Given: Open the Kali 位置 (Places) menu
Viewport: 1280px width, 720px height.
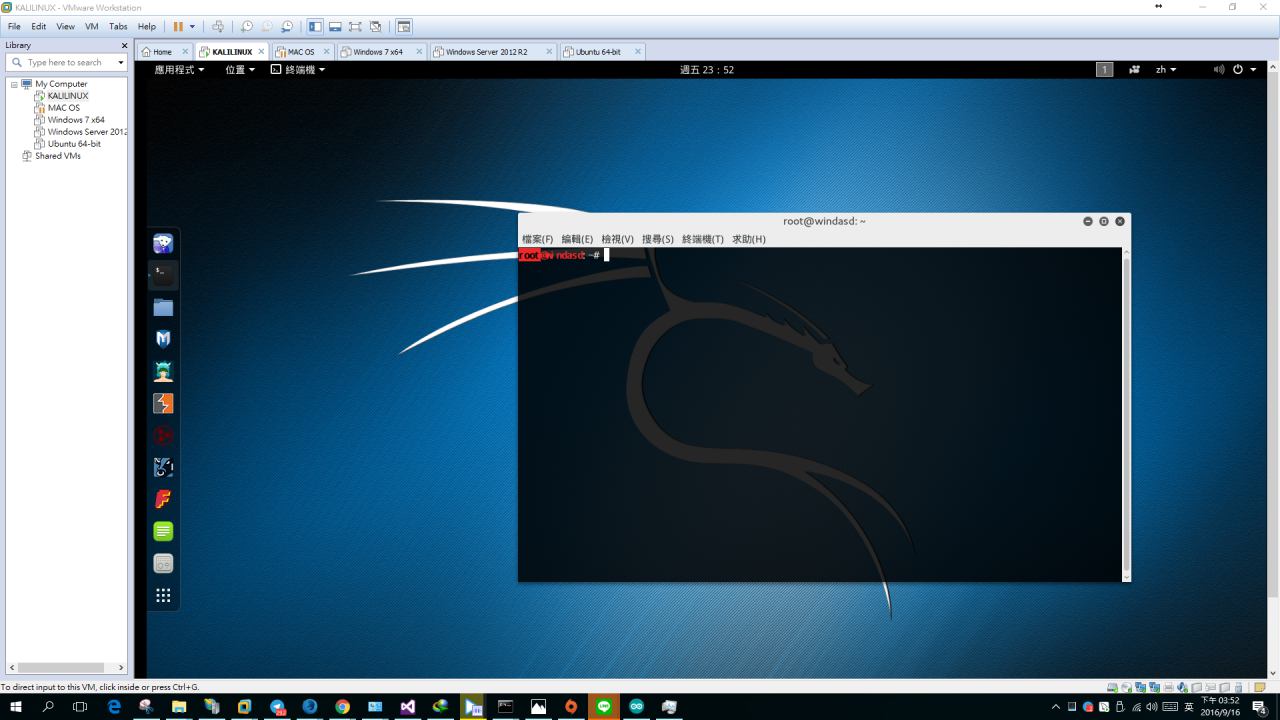Looking at the screenshot, I should pyautogui.click(x=240, y=70).
